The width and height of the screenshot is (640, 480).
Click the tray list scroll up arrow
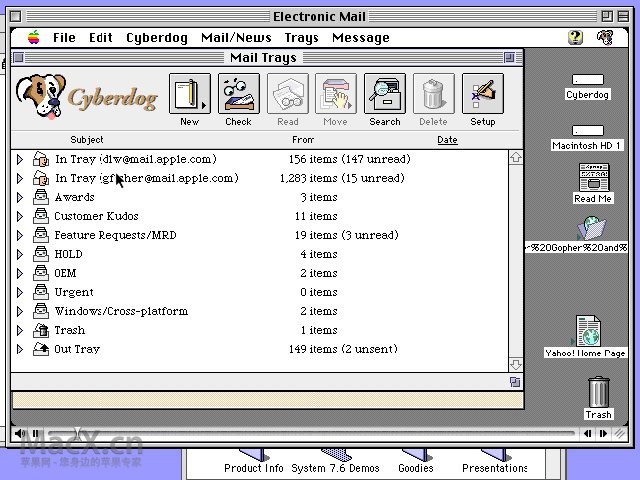tap(516, 157)
